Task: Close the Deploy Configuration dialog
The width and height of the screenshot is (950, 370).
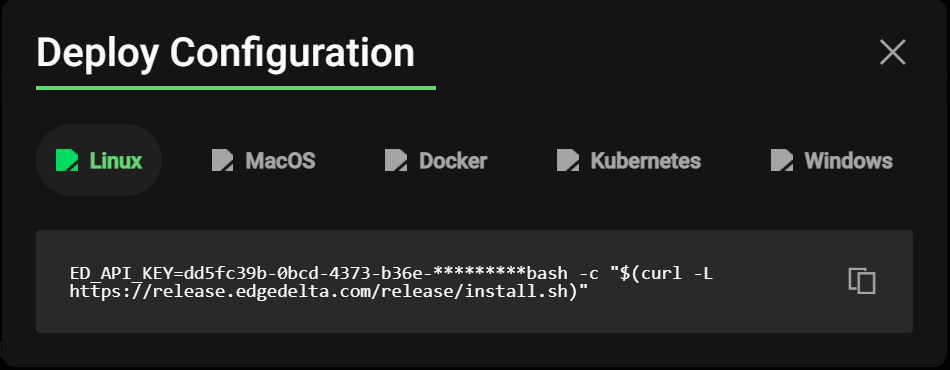Action: pos(892,52)
